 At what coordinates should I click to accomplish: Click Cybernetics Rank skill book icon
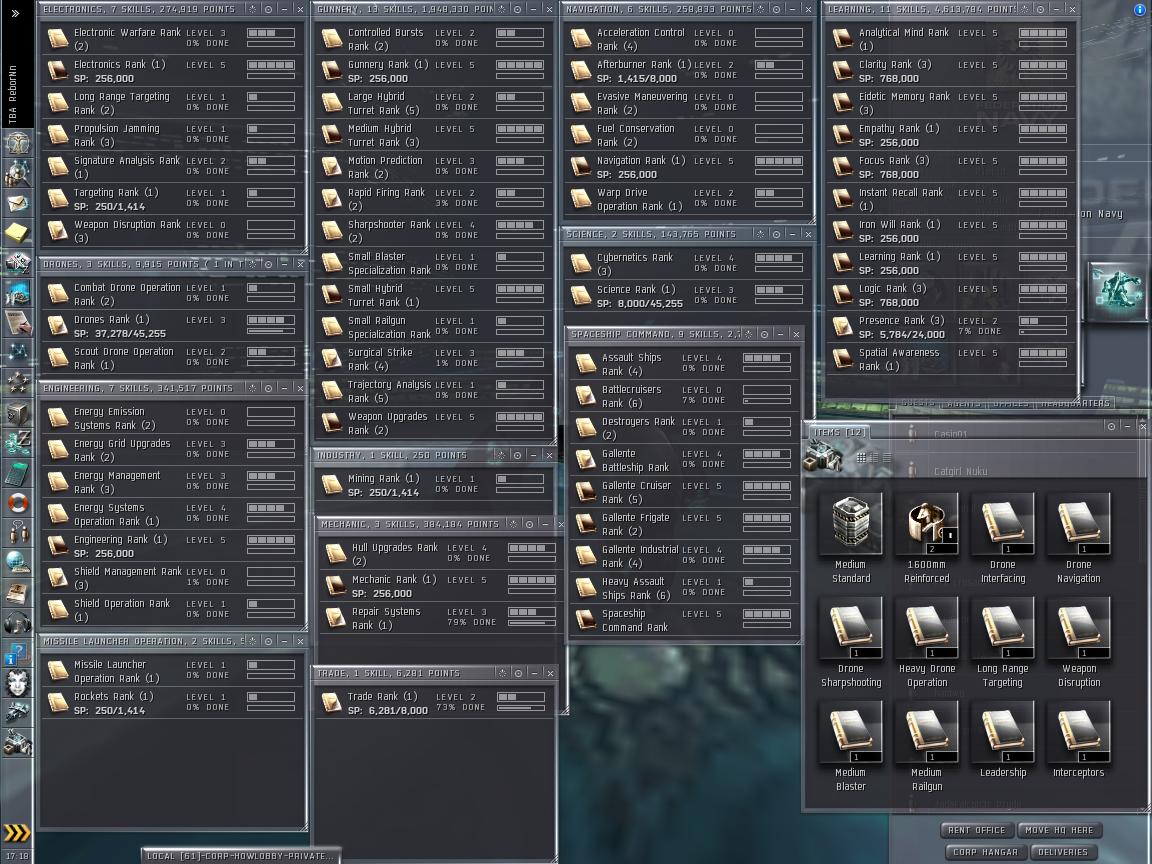581,263
